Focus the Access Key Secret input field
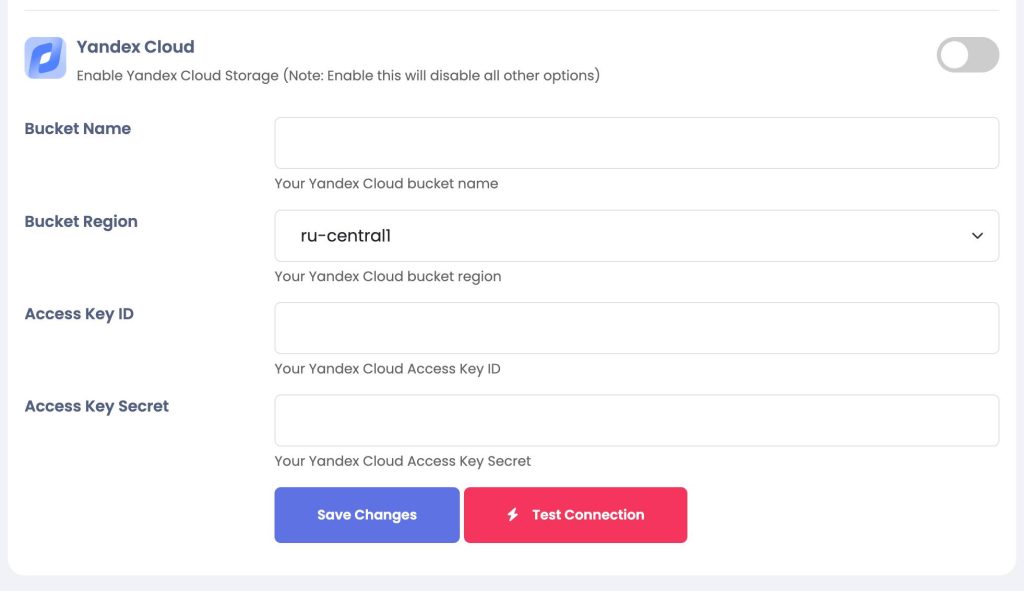This screenshot has height=591, width=1024. 636,421
